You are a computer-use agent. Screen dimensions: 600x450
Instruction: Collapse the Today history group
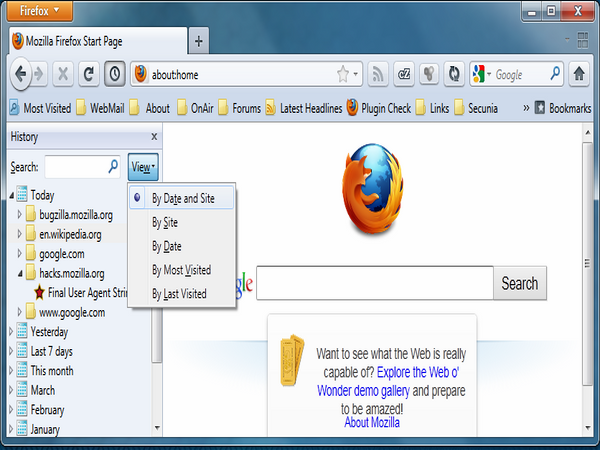coord(11,196)
